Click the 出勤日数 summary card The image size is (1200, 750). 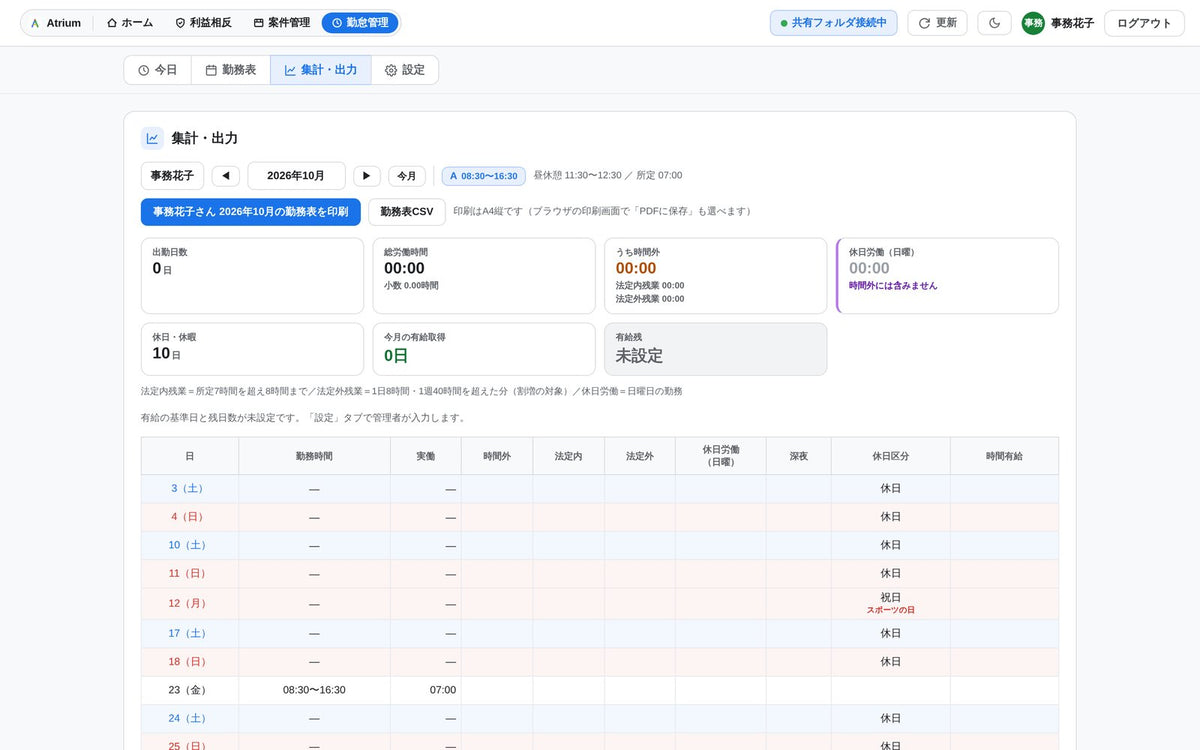click(x=252, y=276)
